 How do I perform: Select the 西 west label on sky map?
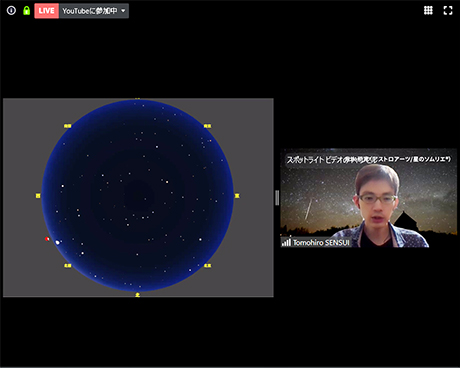click(x=38, y=196)
